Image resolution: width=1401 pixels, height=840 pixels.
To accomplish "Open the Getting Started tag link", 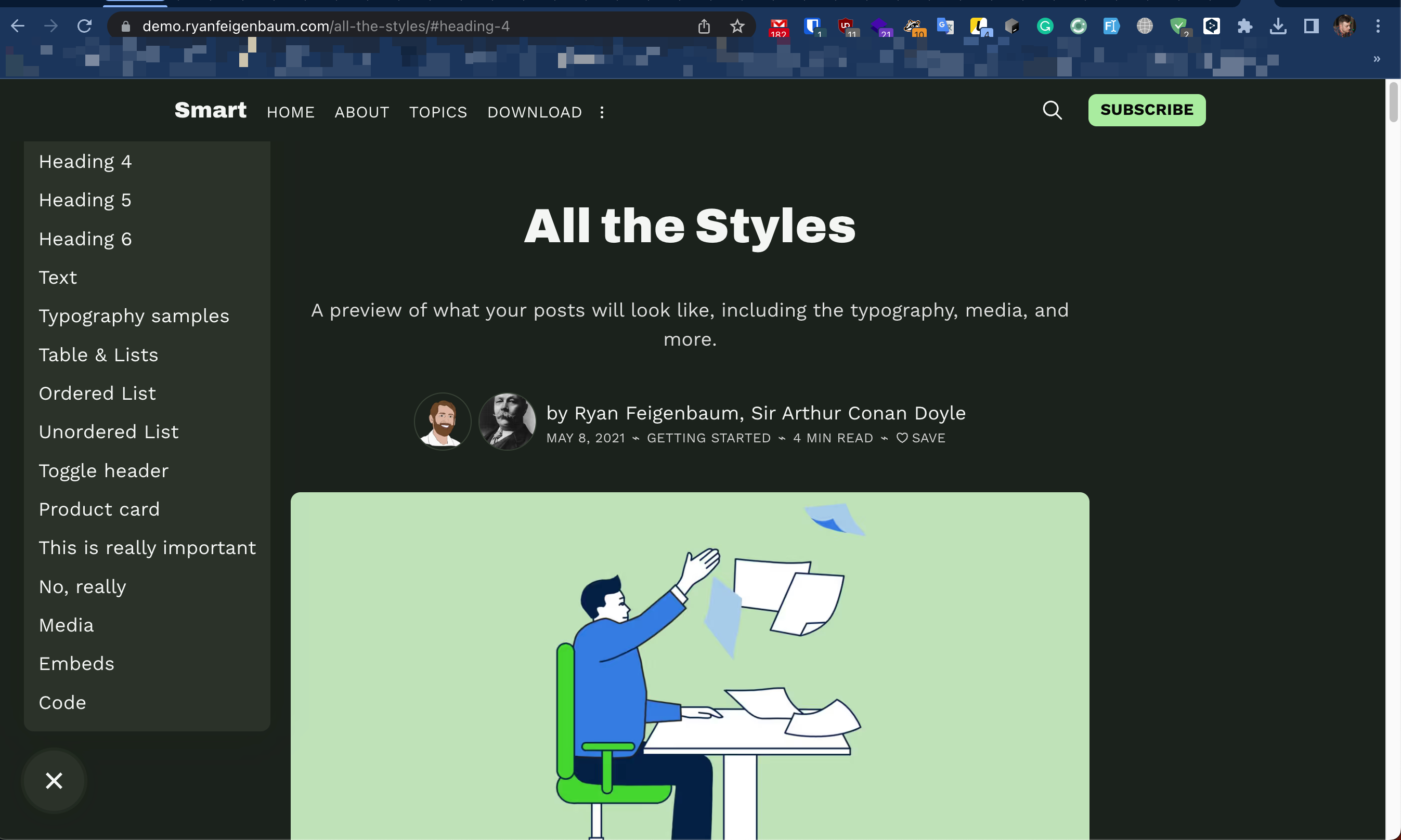I will 708,438.
